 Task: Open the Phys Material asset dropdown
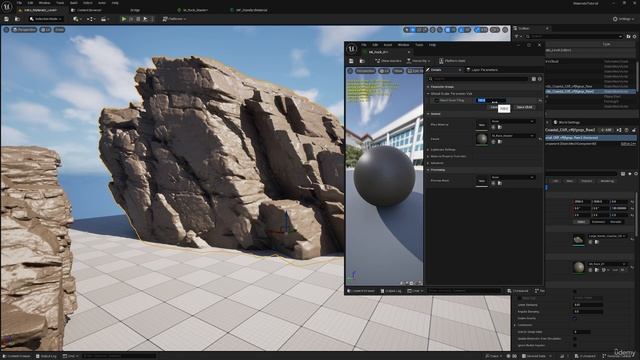(513, 121)
